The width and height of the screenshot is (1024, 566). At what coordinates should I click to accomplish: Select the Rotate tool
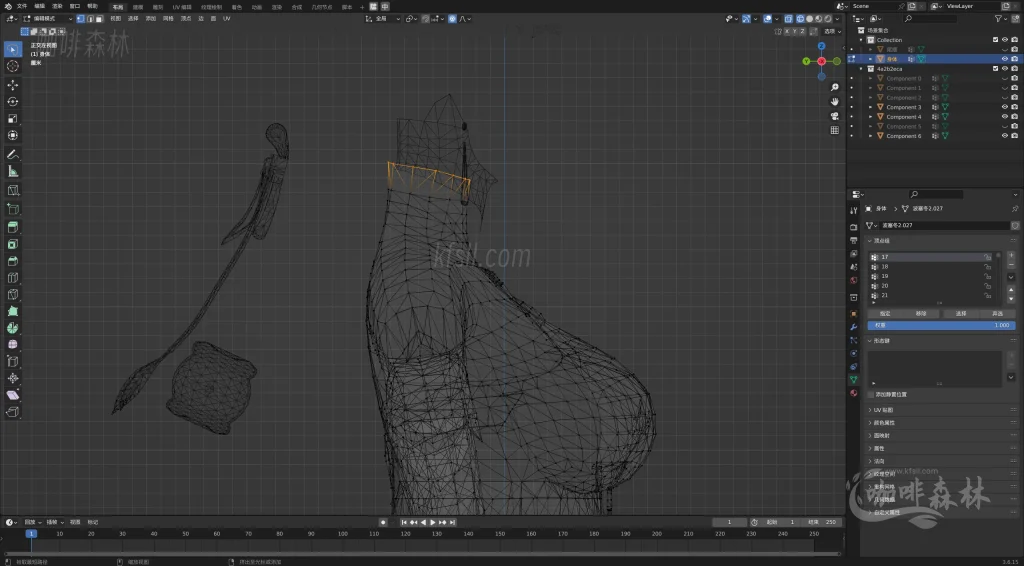tap(12, 101)
